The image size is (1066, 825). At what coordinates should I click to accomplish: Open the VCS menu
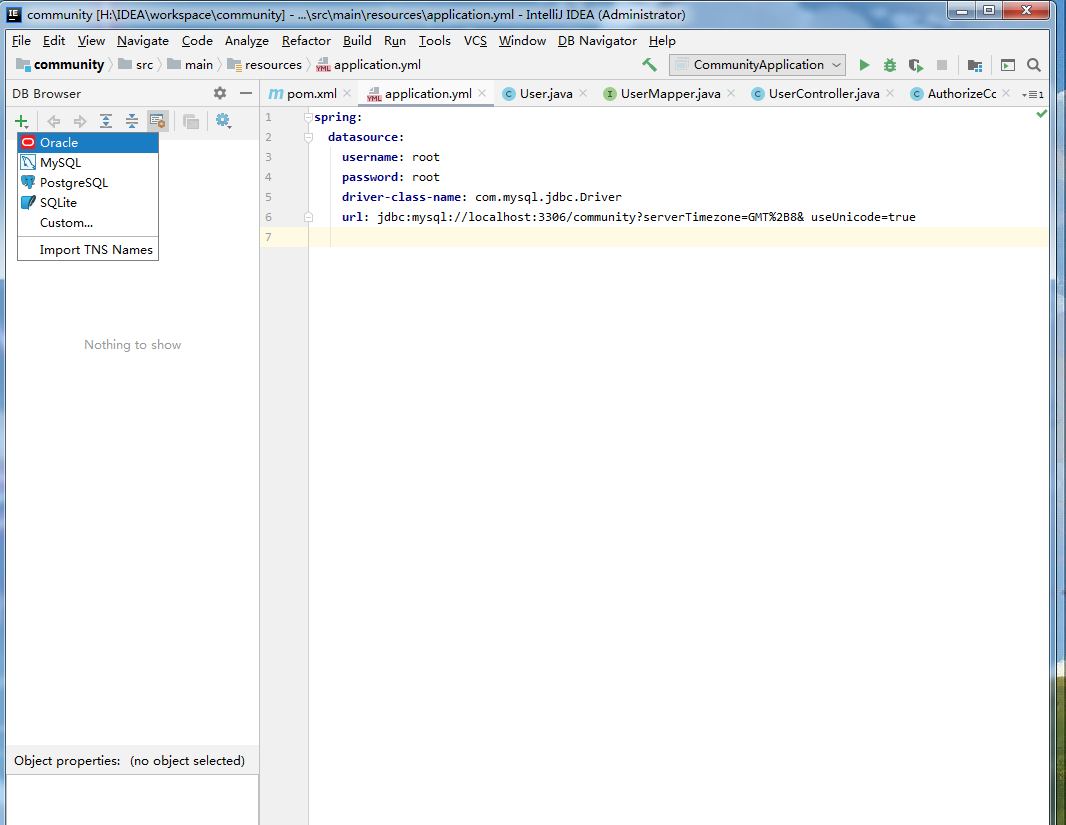point(475,41)
